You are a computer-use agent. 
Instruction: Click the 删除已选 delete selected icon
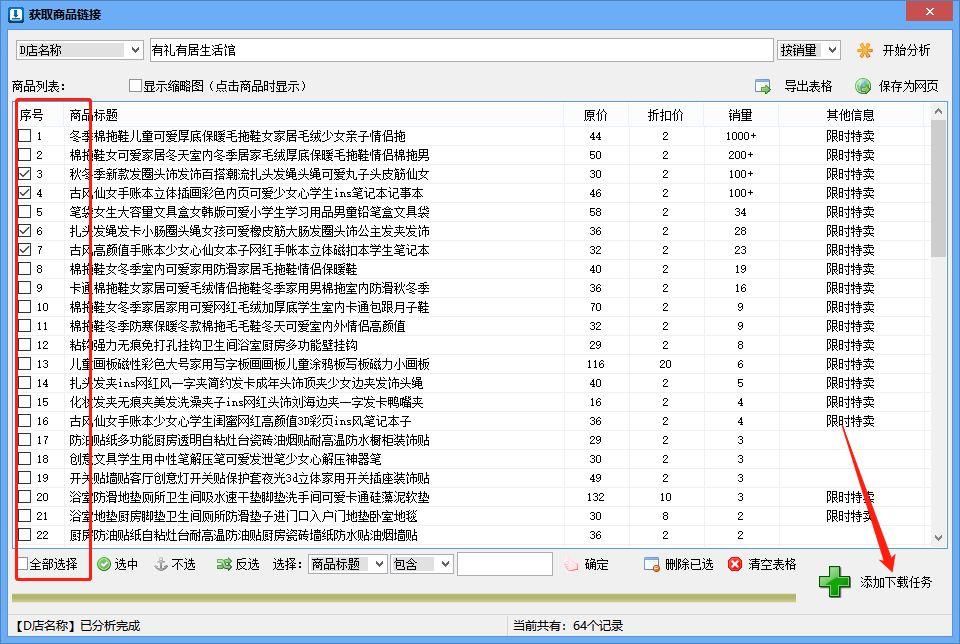click(651, 564)
